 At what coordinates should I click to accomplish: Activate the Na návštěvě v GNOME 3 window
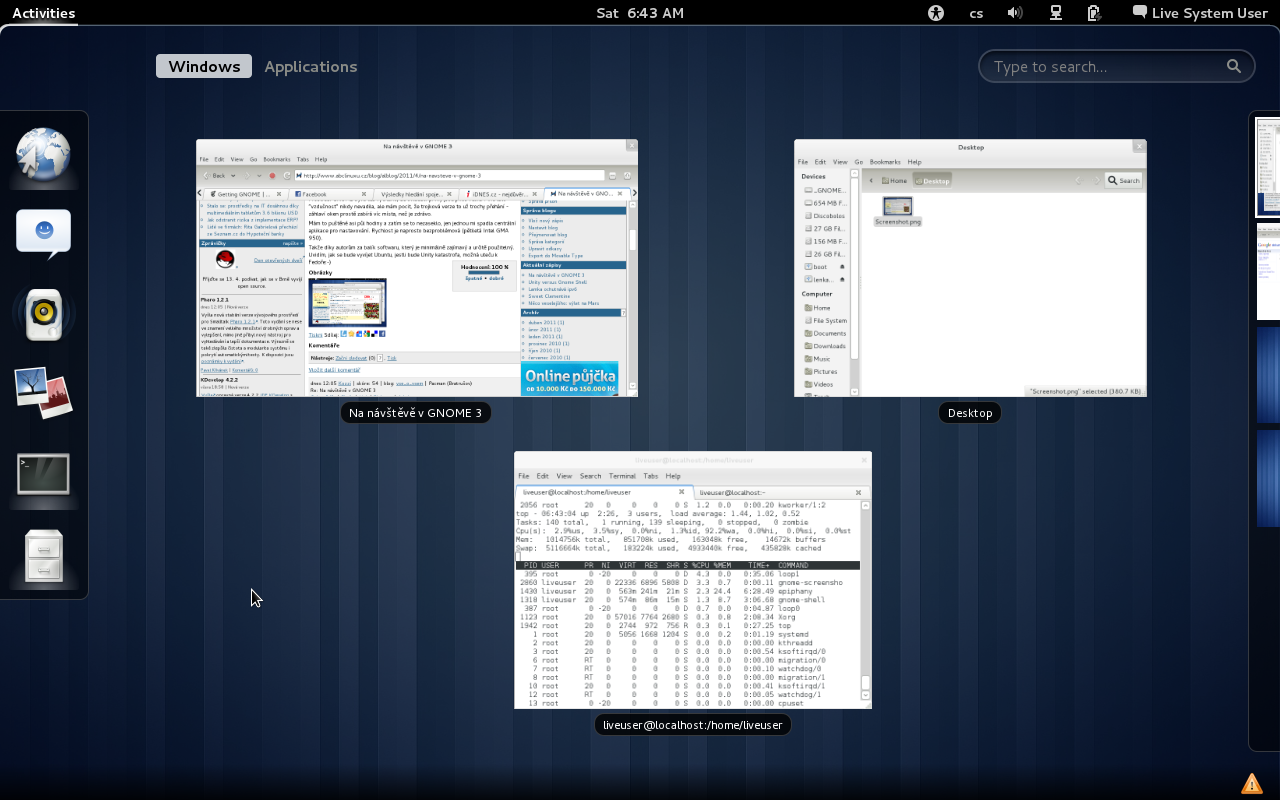417,268
